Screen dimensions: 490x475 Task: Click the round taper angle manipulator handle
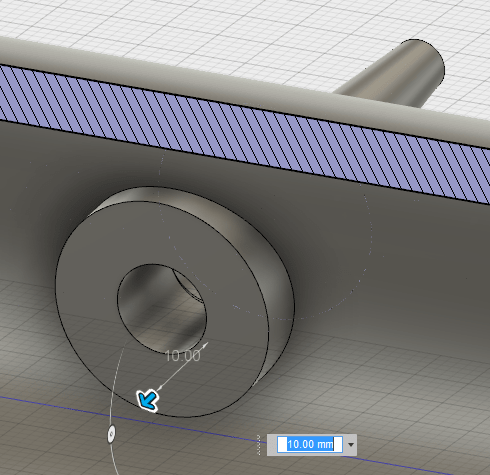111,434
